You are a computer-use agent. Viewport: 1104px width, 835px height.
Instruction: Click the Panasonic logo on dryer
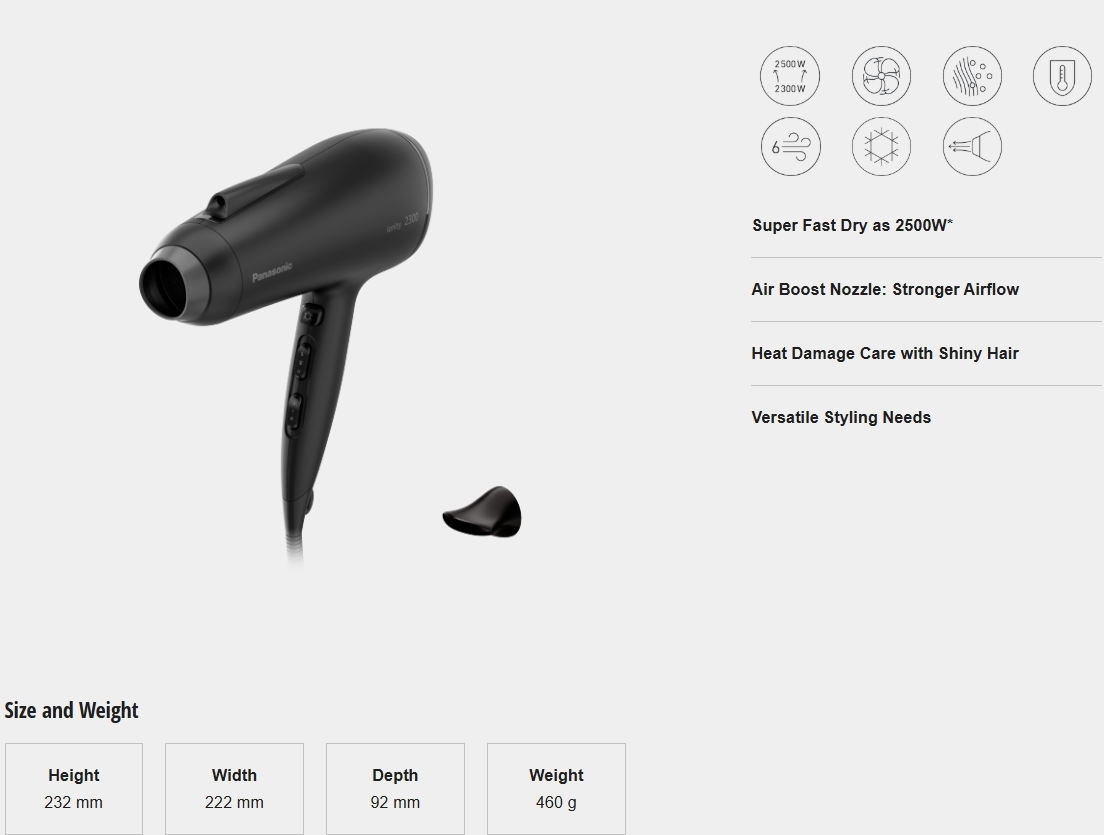tap(272, 272)
